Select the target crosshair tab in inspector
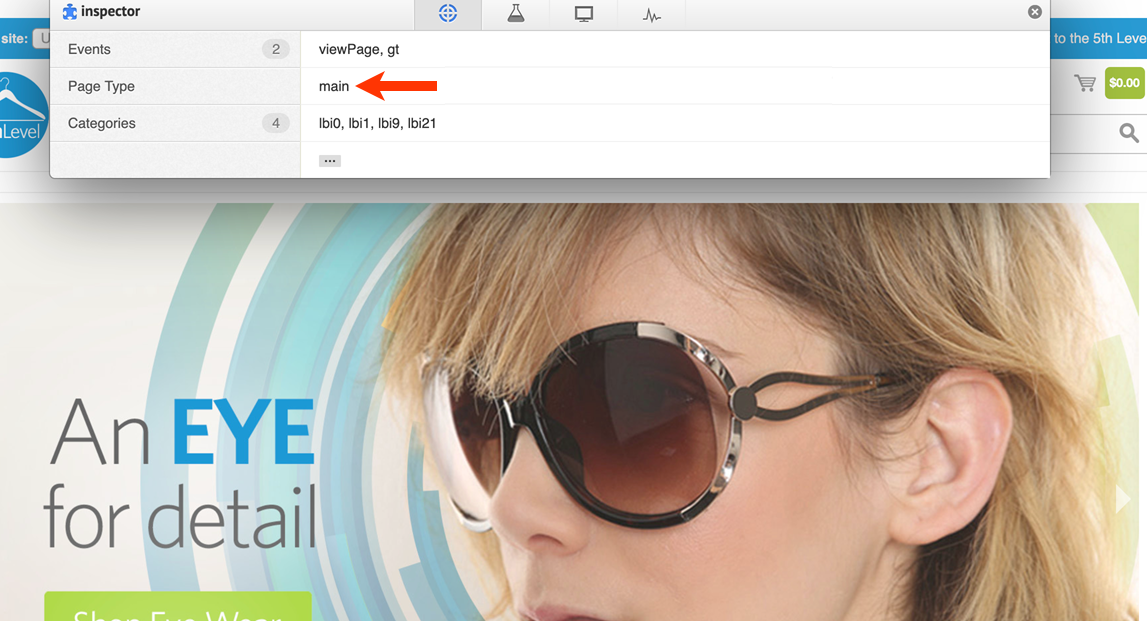Screen dimensions: 1147x621 coord(448,14)
